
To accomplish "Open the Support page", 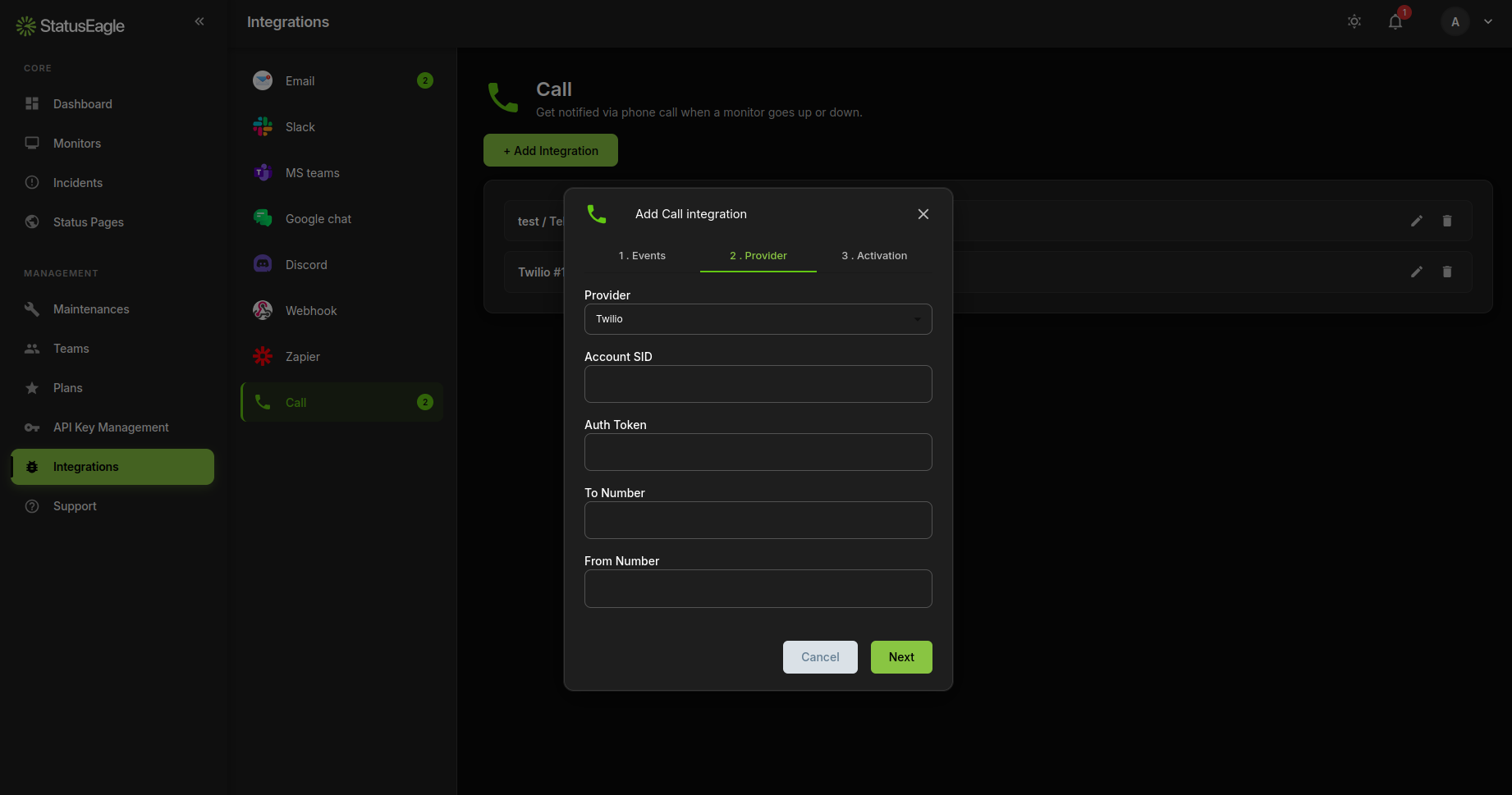I will [112, 506].
